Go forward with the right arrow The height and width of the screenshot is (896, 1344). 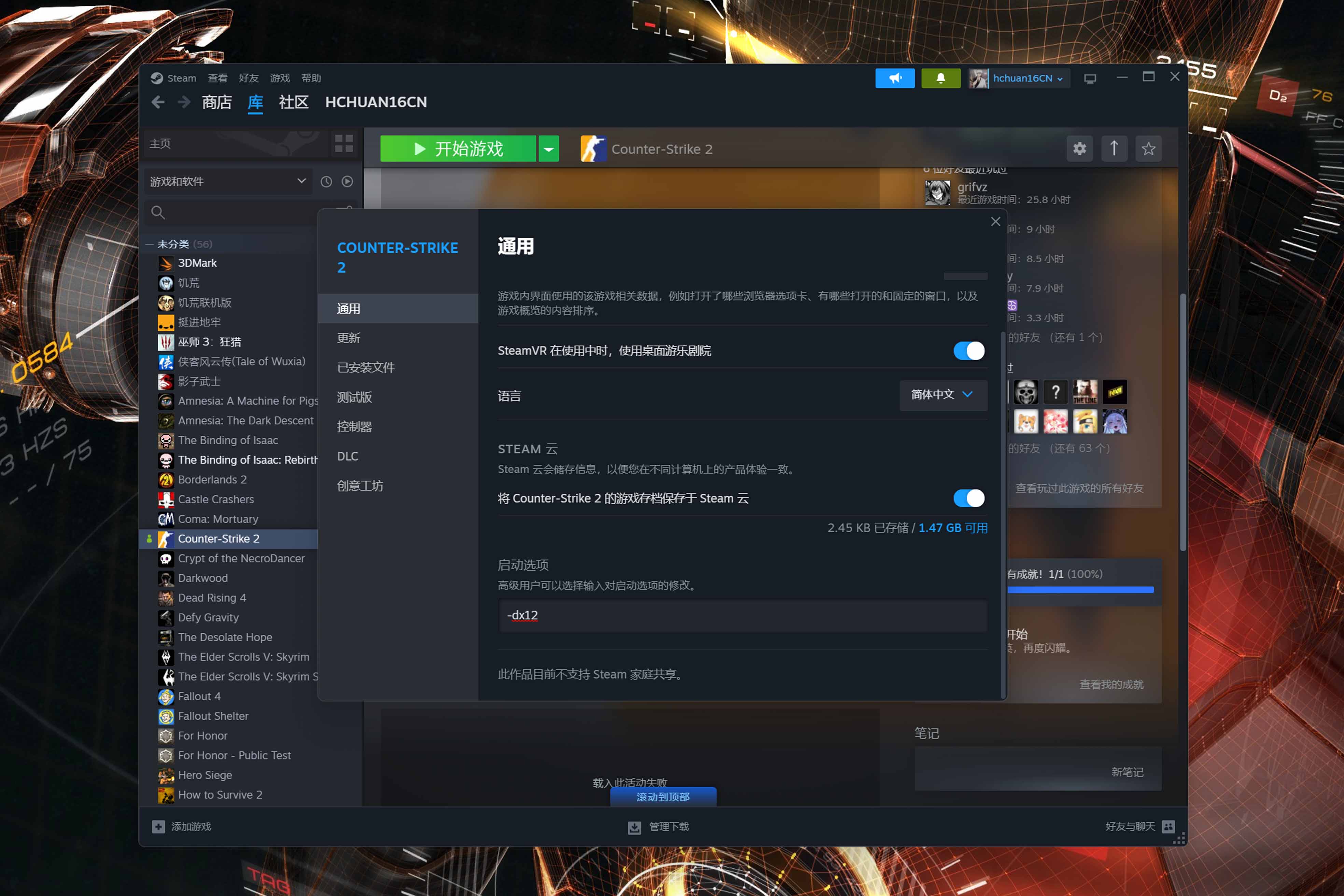(x=183, y=102)
